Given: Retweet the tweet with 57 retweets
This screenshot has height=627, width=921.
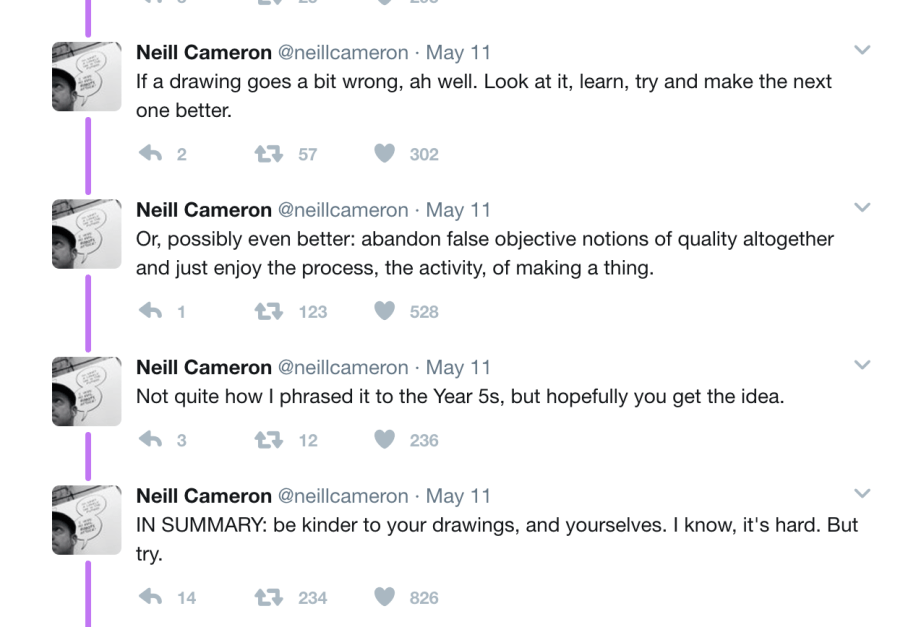Looking at the screenshot, I should tap(266, 154).
